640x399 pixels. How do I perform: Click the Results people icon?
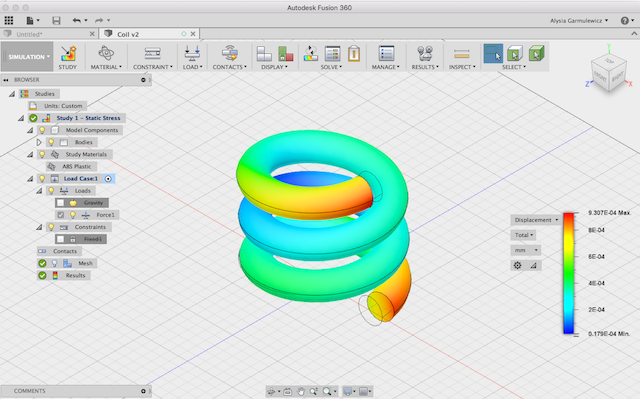tap(425, 53)
